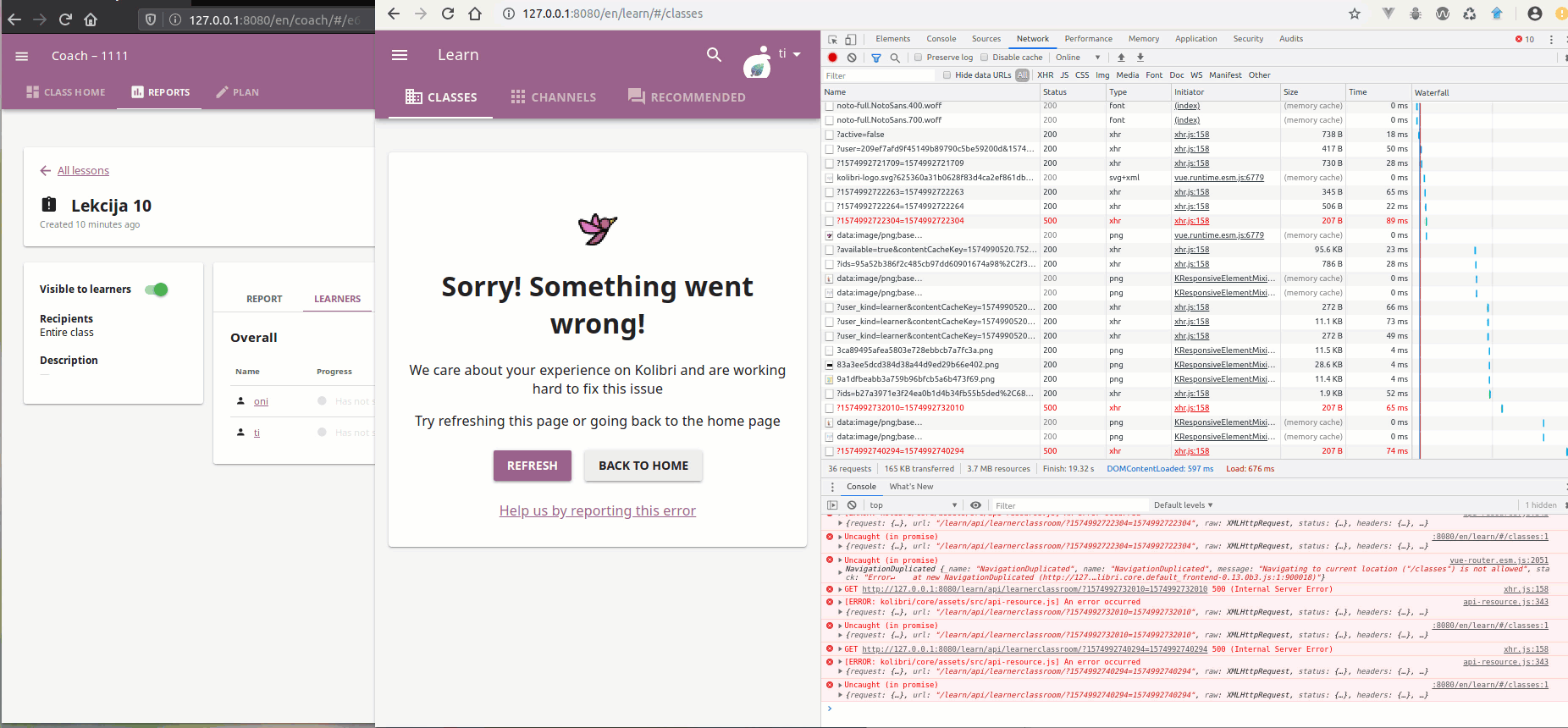Open DevTools three-dot customize menu
The height and width of the screenshot is (728, 1568).
(x=1551, y=39)
